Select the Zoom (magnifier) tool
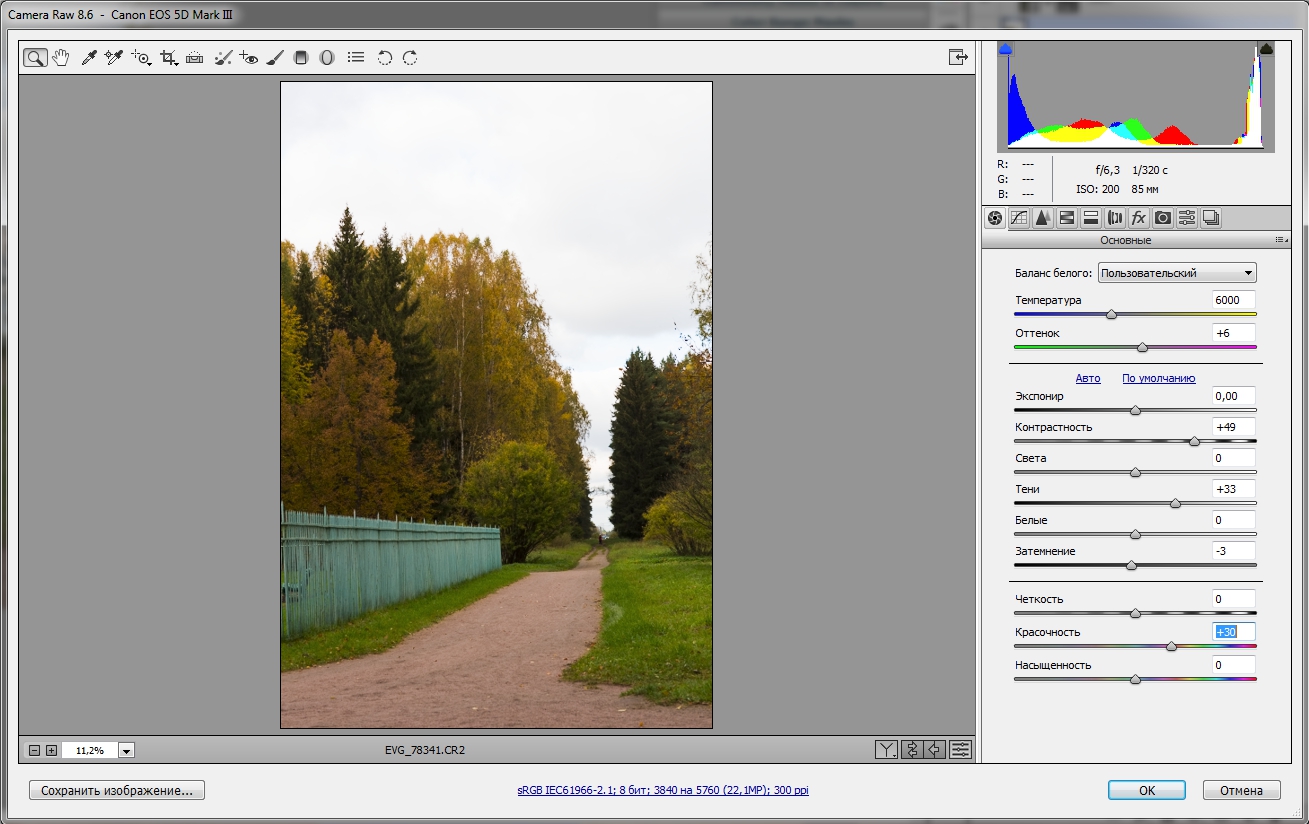 click(35, 58)
